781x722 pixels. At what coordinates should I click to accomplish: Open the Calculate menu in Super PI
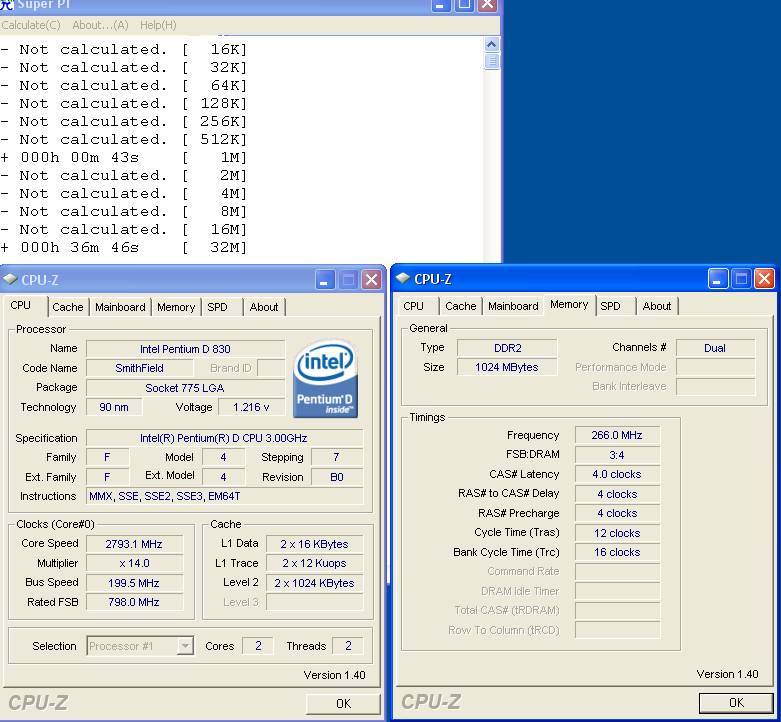[x=31, y=25]
